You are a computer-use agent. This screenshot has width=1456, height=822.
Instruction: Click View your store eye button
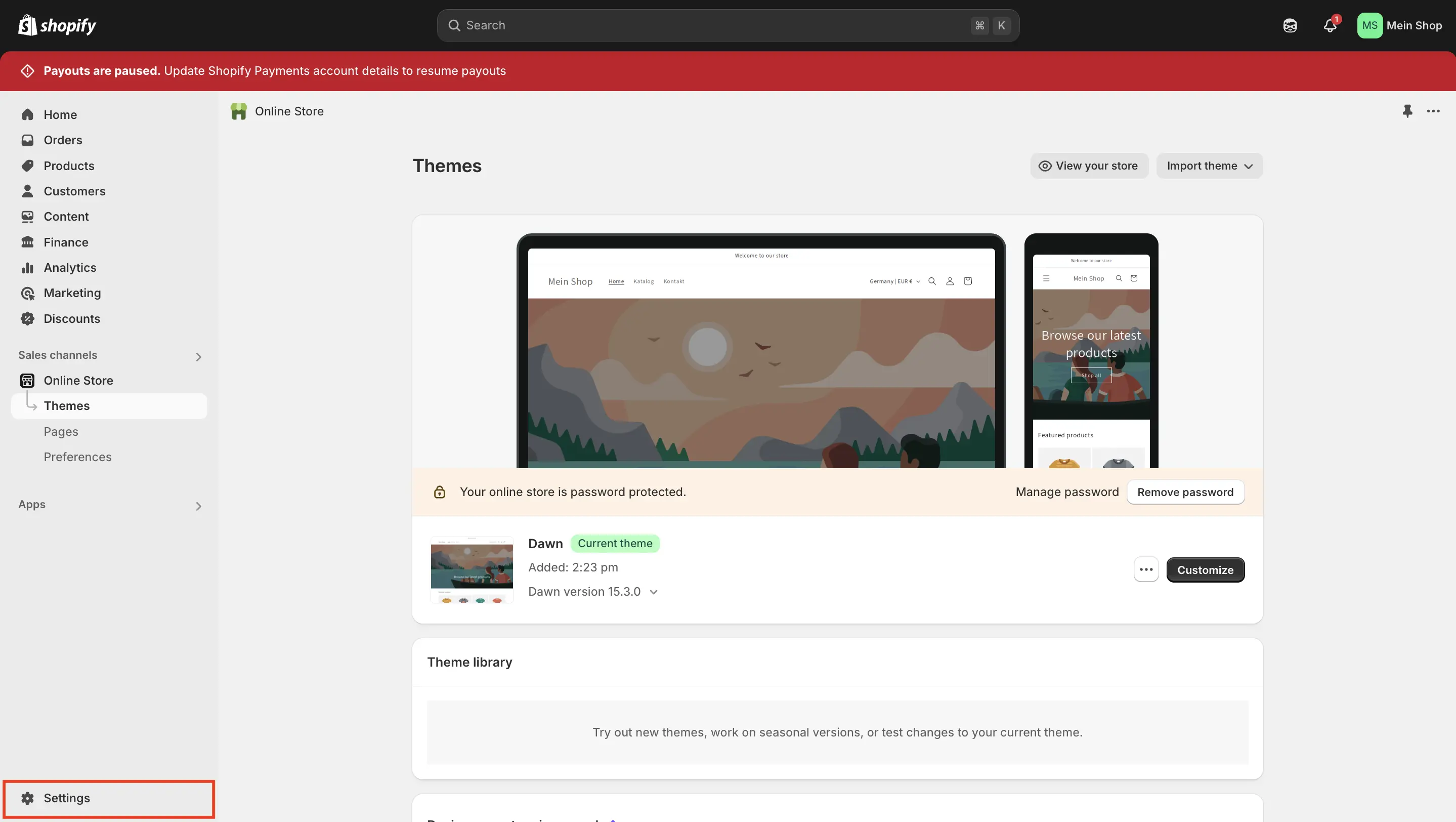[x=1089, y=166]
